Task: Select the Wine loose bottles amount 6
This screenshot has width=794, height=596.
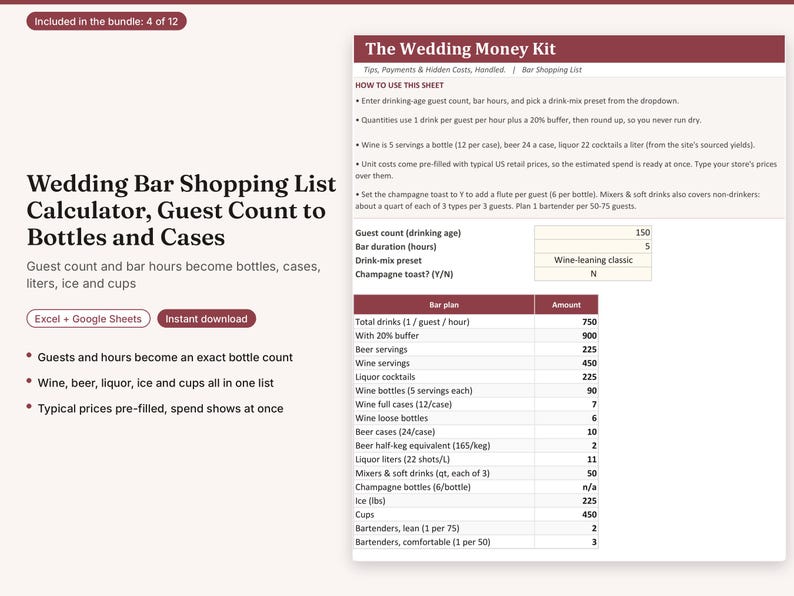Action: click(x=566, y=418)
